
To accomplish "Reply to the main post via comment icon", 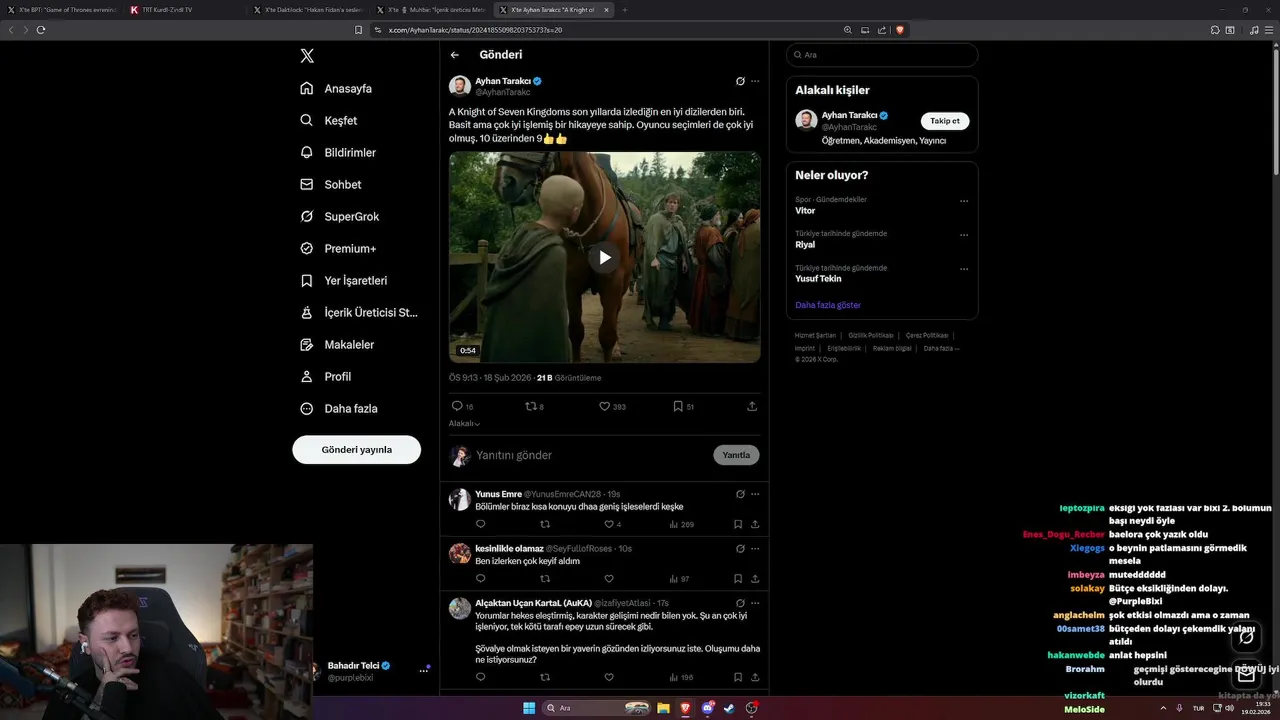I will (457, 406).
